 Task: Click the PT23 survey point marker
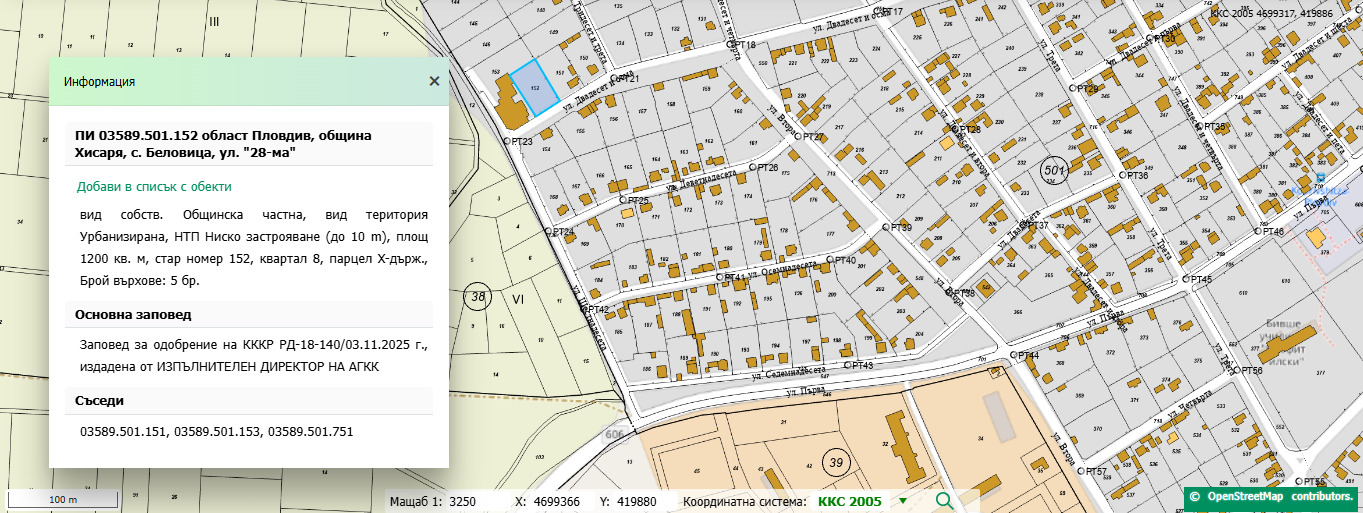pyautogui.click(x=507, y=142)
